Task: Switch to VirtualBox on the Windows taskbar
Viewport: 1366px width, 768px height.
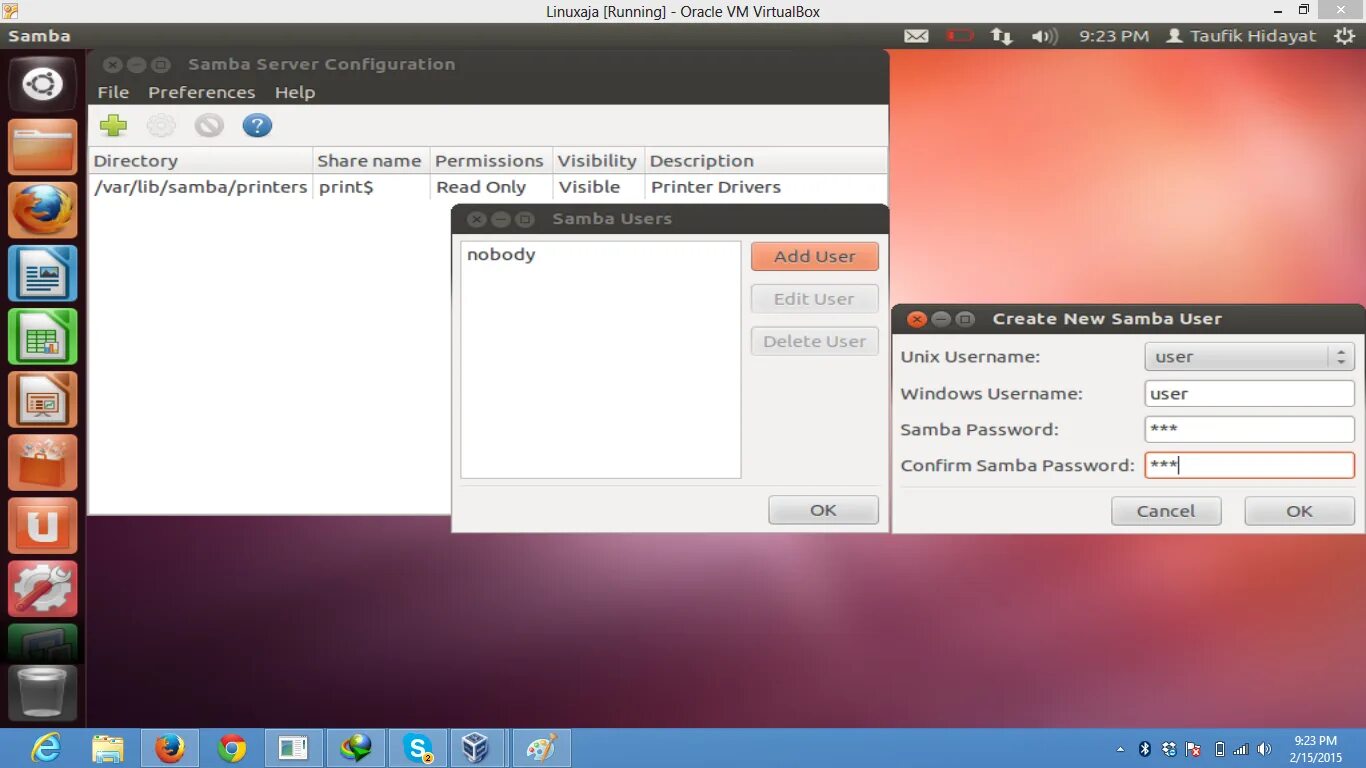Action: [x=476, y=748]
